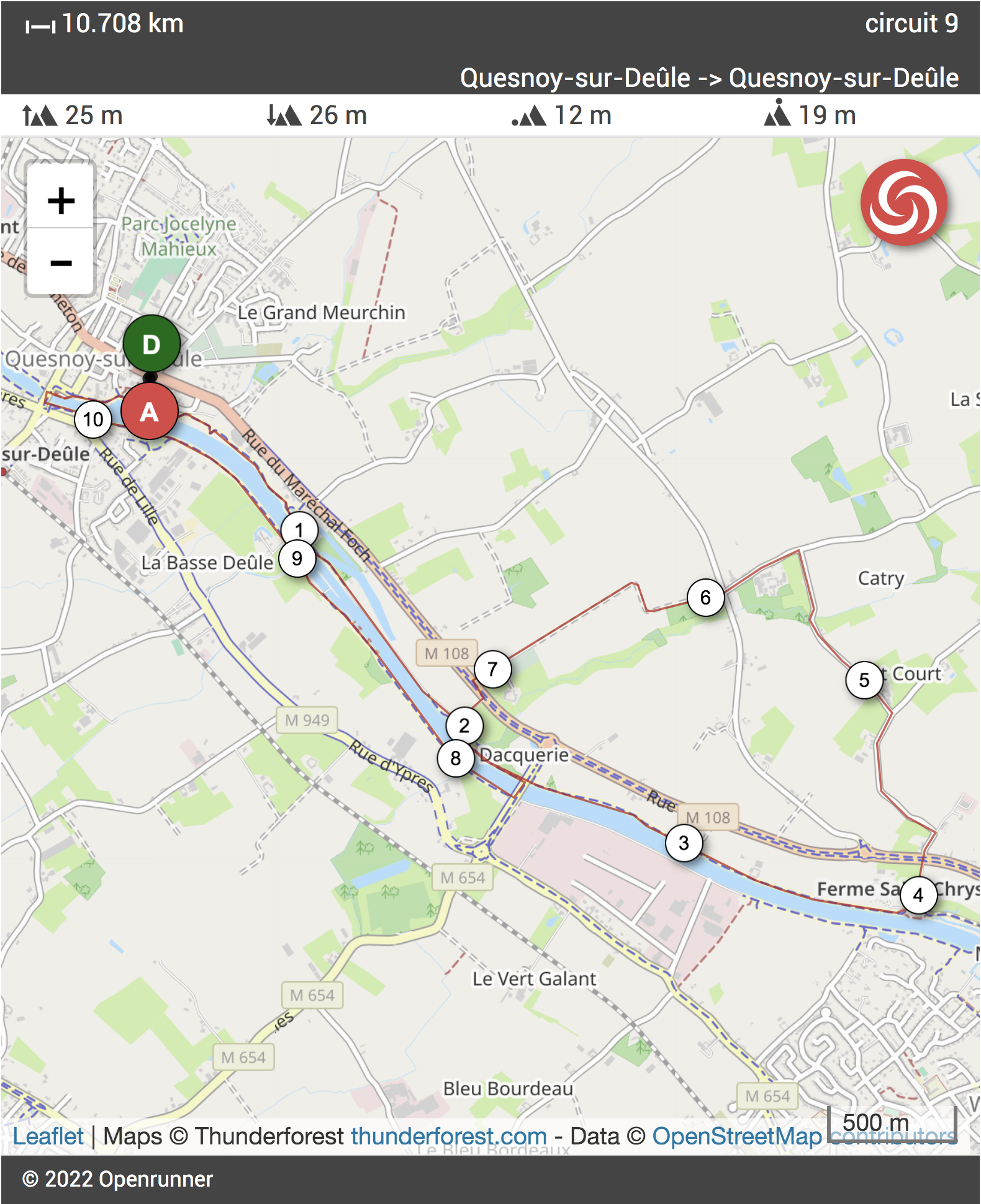This screenshot has width=981, height=1204.
Task: Click kilometer marker 3 by the canal
Action: 684,843
